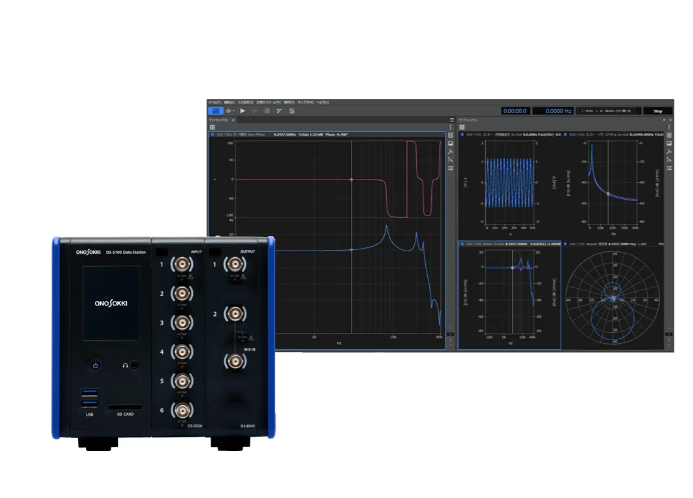Toggle the blue checkbox on phase graph header

(212, 134)
